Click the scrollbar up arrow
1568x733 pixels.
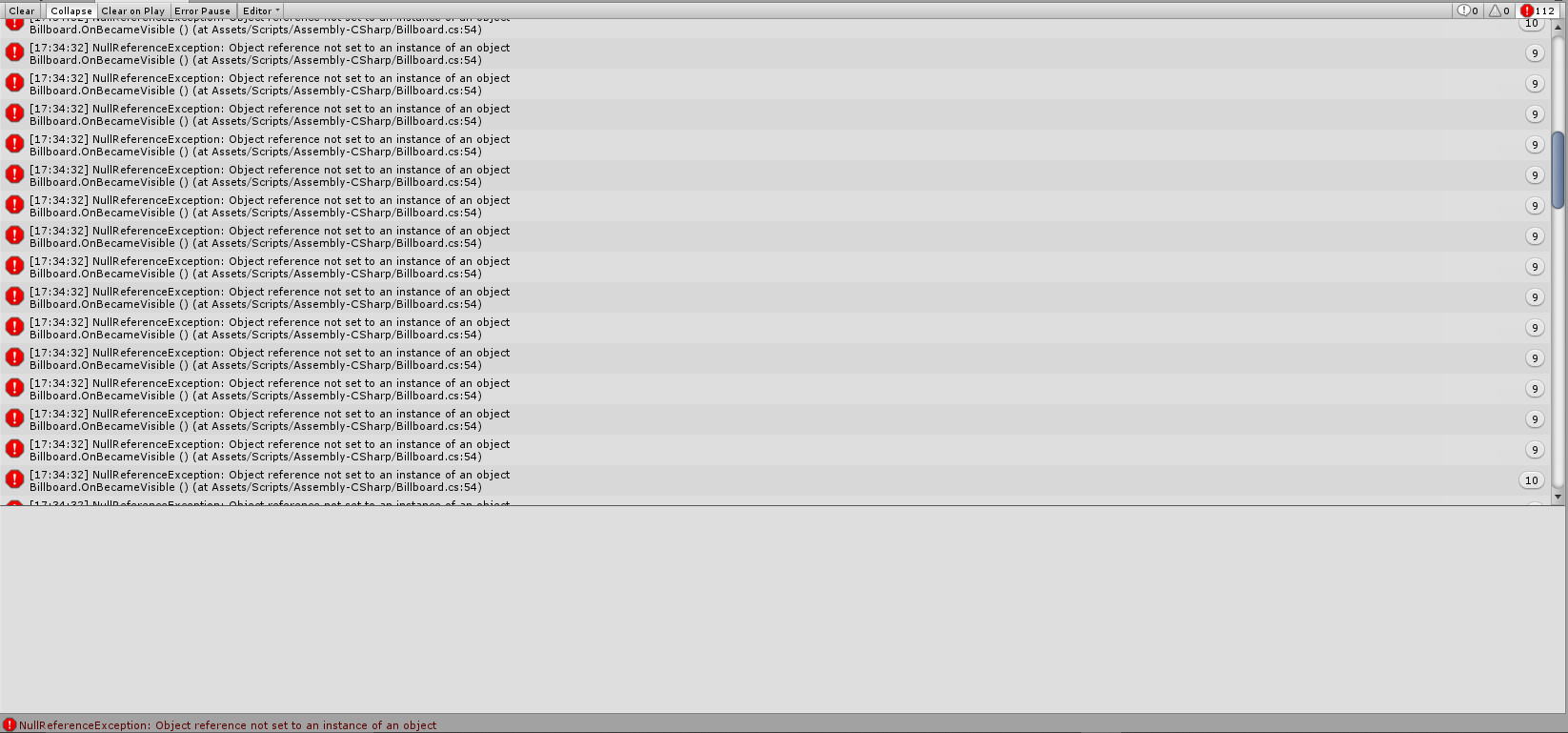(1558, 27)
